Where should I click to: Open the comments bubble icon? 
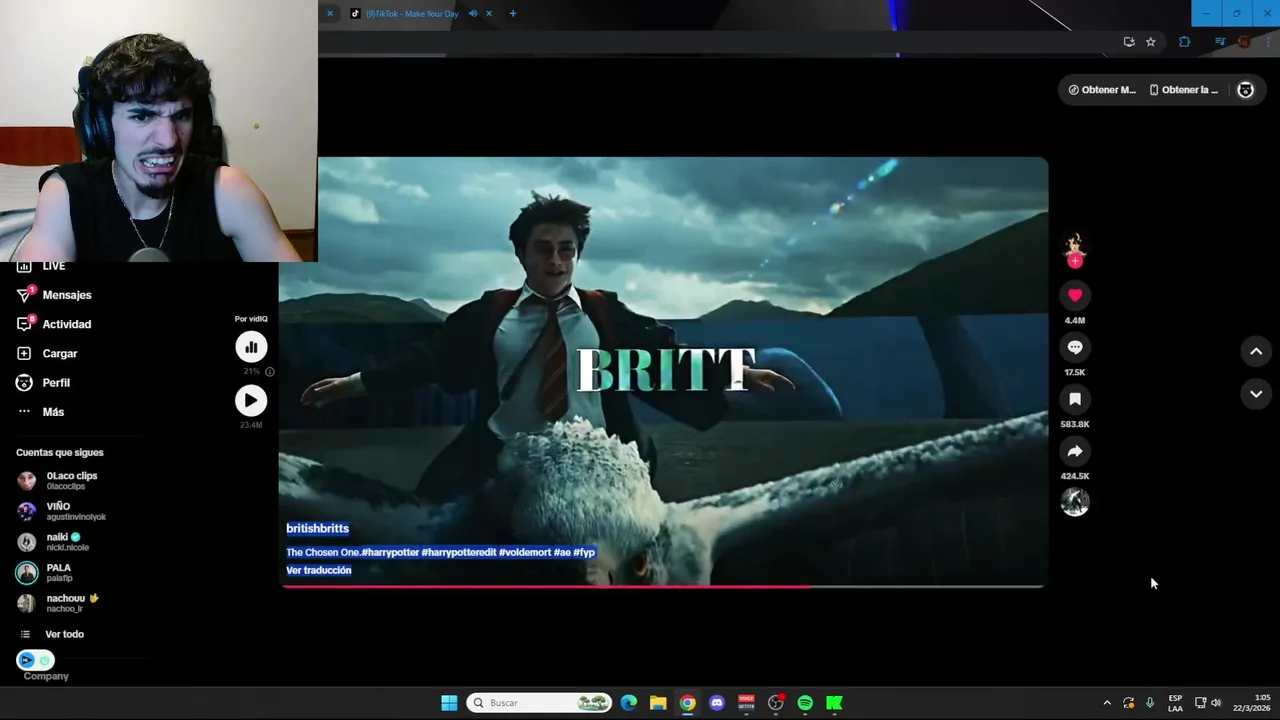click(1075, 347)
